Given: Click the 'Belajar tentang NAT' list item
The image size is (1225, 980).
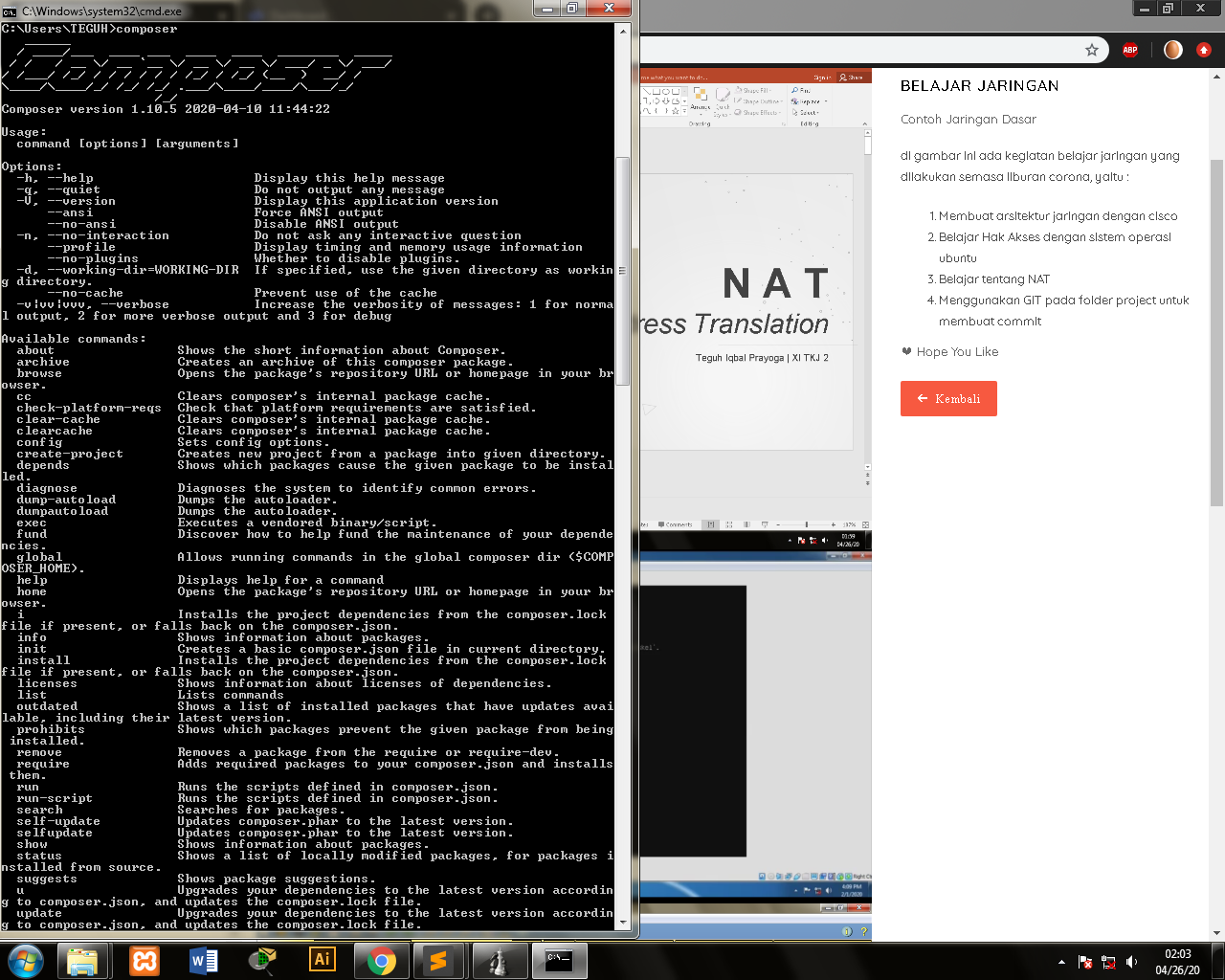Looking at the screenshot, I should [993, 279].
